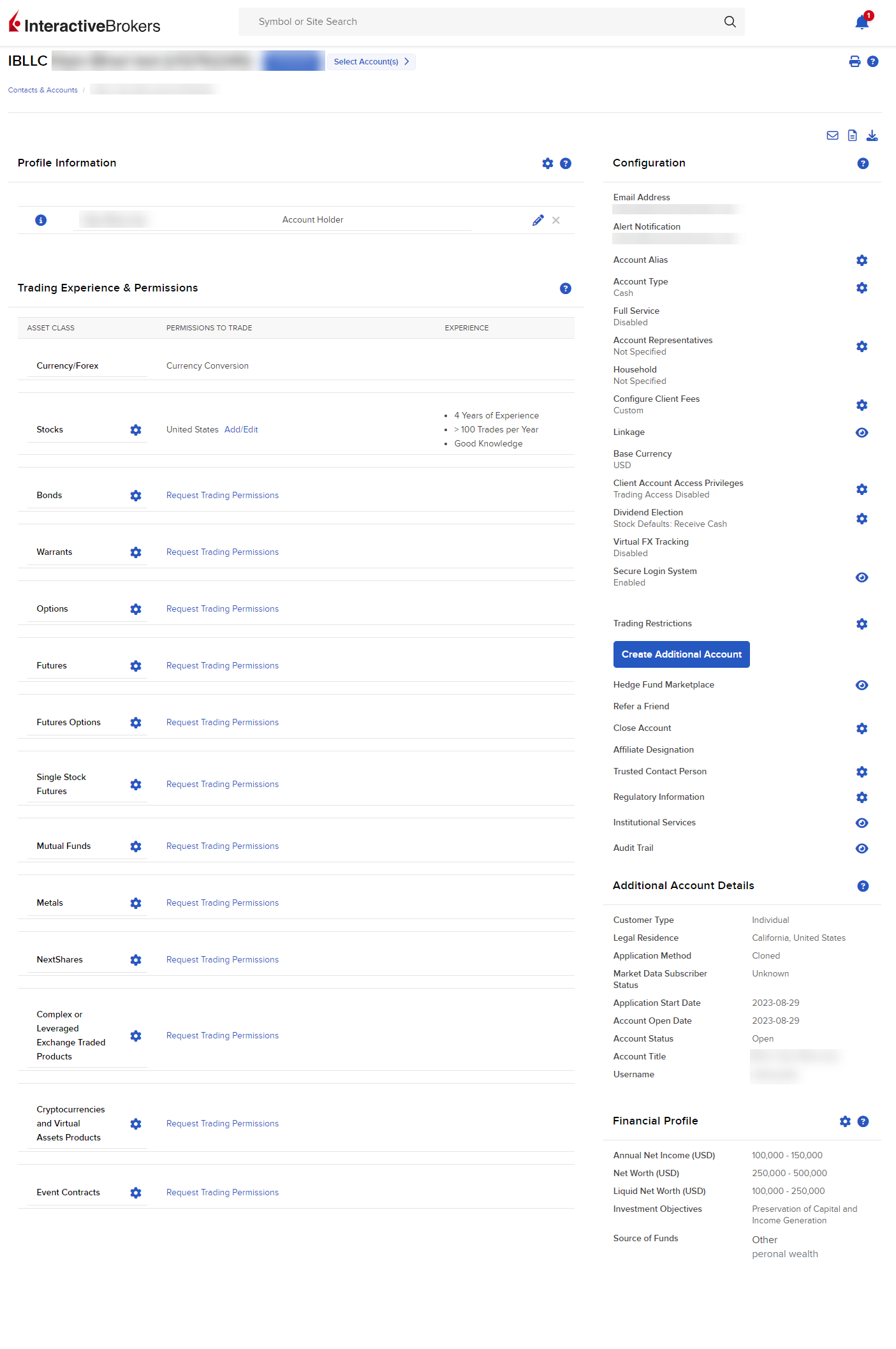
Task: Configure Mutual Funds permissions gear
Action: [x=136, y=846]
